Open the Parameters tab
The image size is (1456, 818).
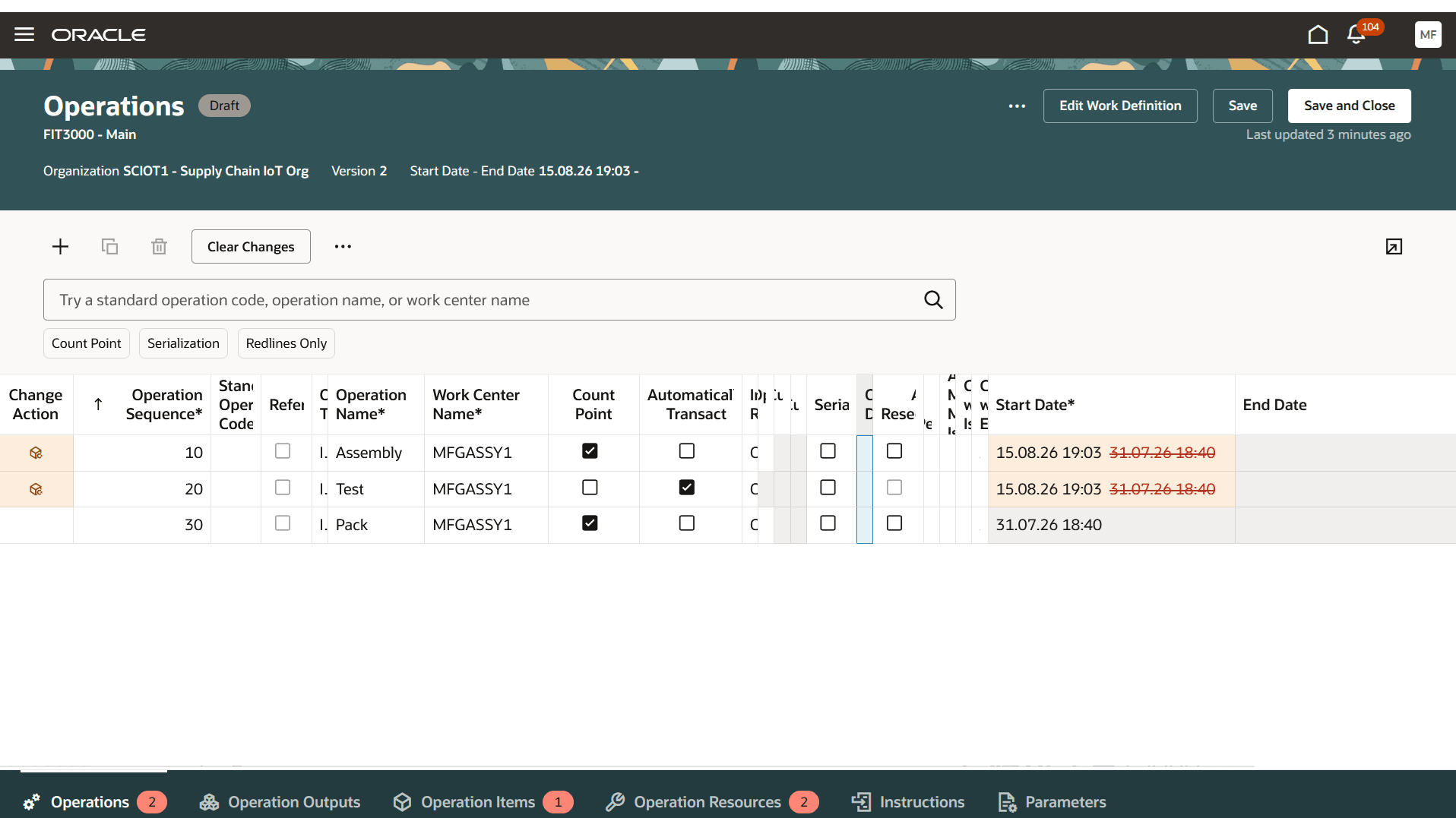[x=1052, y=802]
